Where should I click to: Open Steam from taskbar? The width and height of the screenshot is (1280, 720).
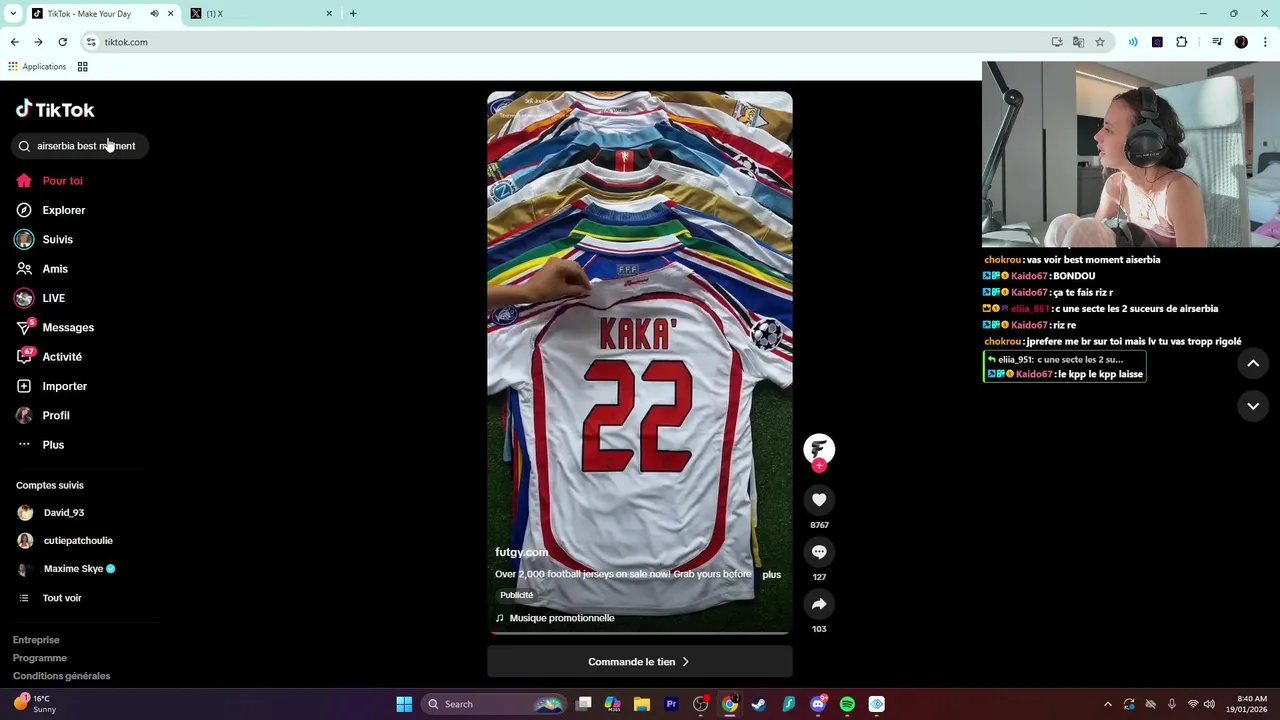759,704
